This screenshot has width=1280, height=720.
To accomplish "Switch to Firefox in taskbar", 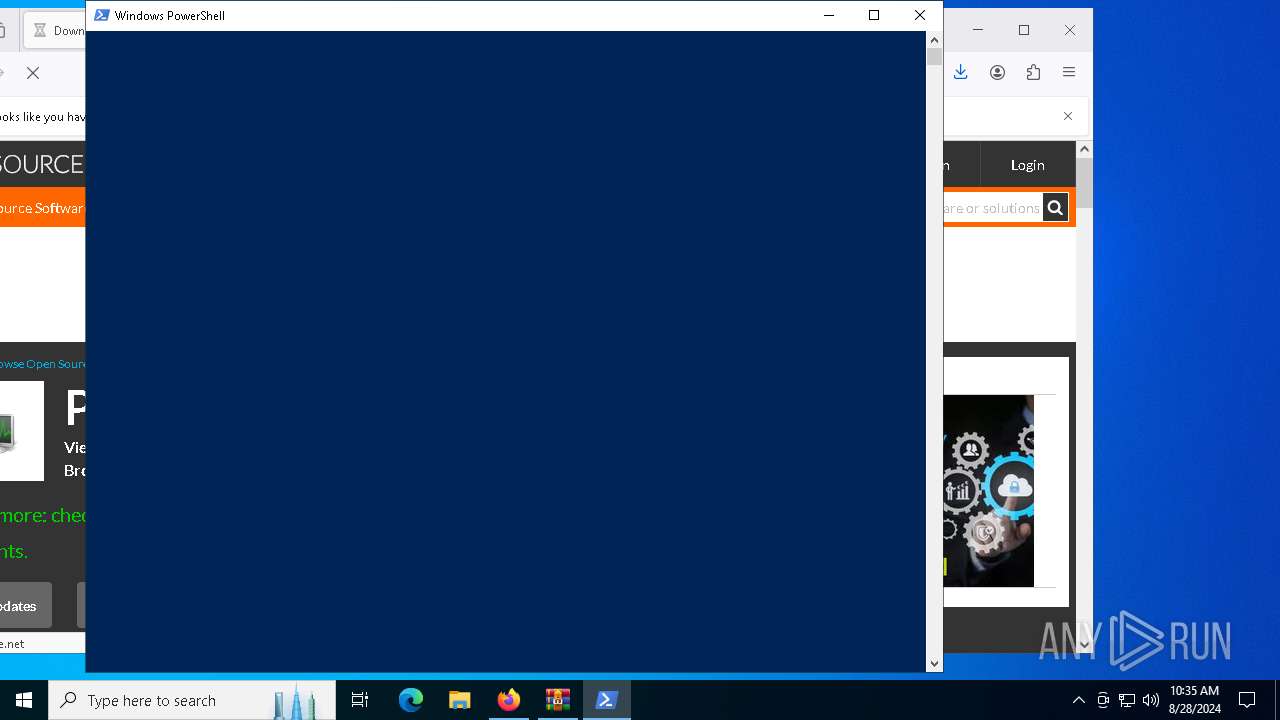I will 509,700.
